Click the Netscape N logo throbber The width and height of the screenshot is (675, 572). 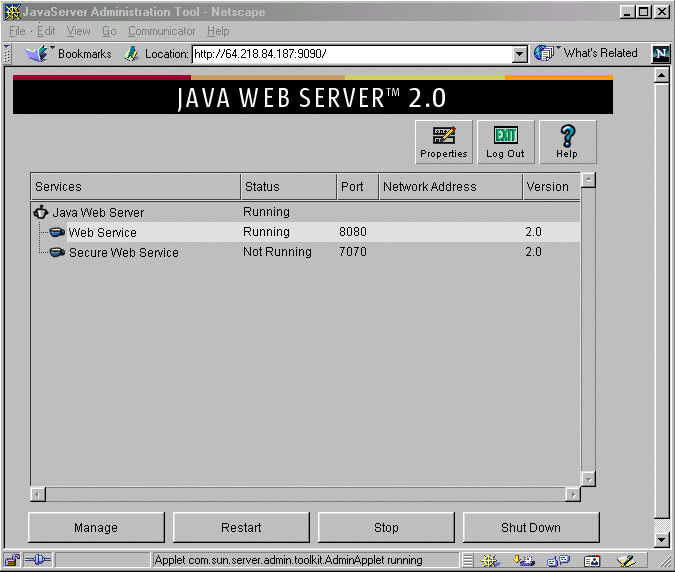pyautogui.click(x=661, y=54)
